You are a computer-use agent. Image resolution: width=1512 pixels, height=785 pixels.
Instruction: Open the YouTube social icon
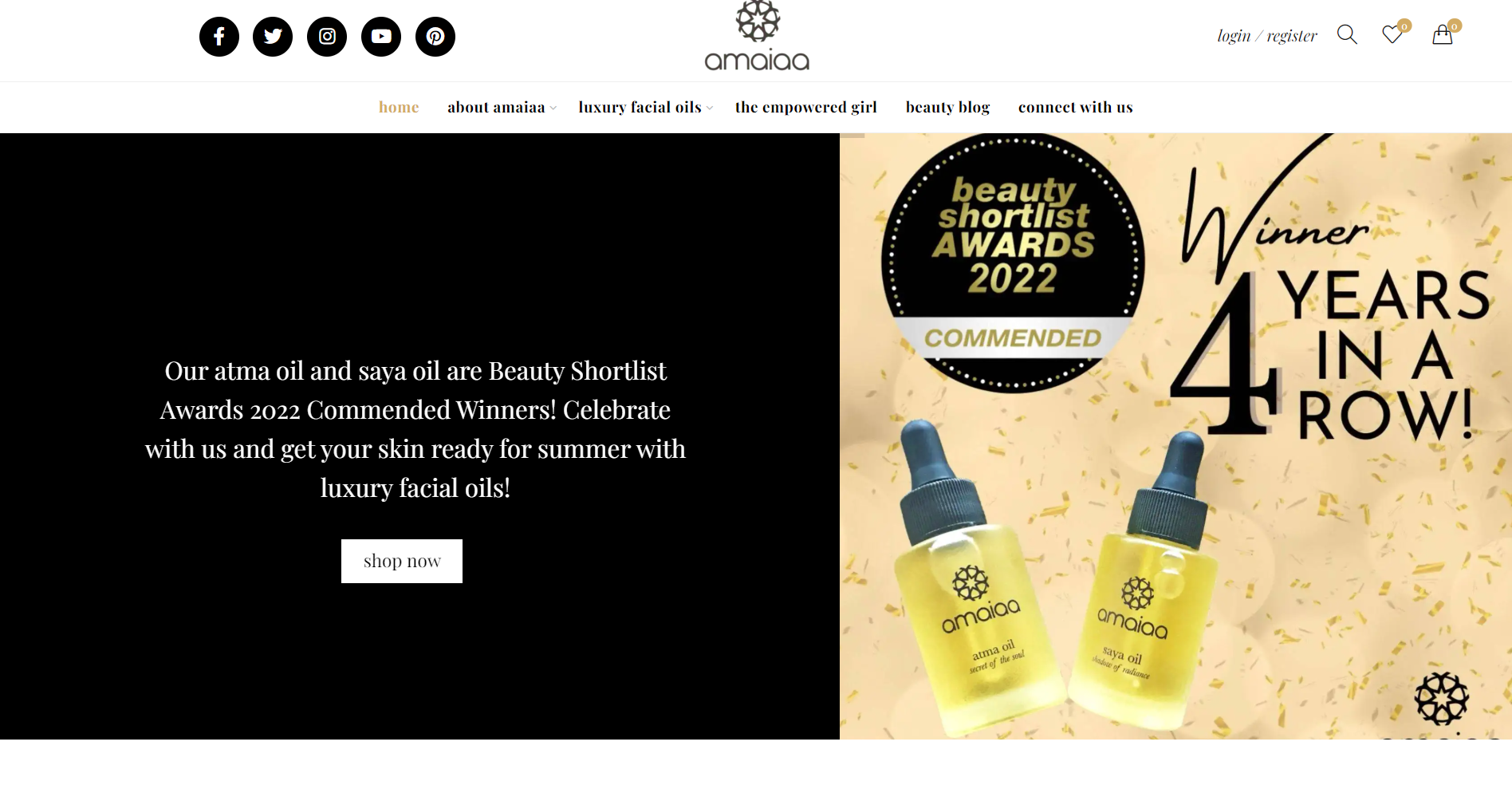381,37
